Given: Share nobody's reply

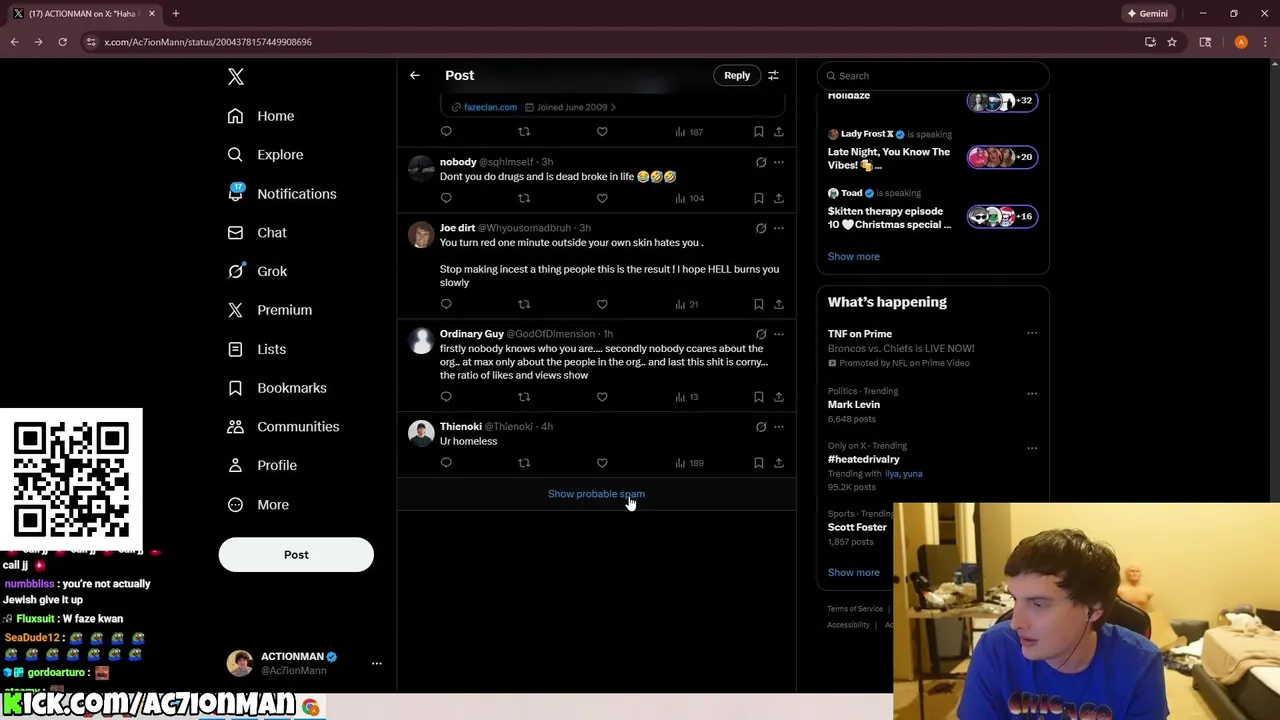Looking at the screenshot, I should coord(779,198).
